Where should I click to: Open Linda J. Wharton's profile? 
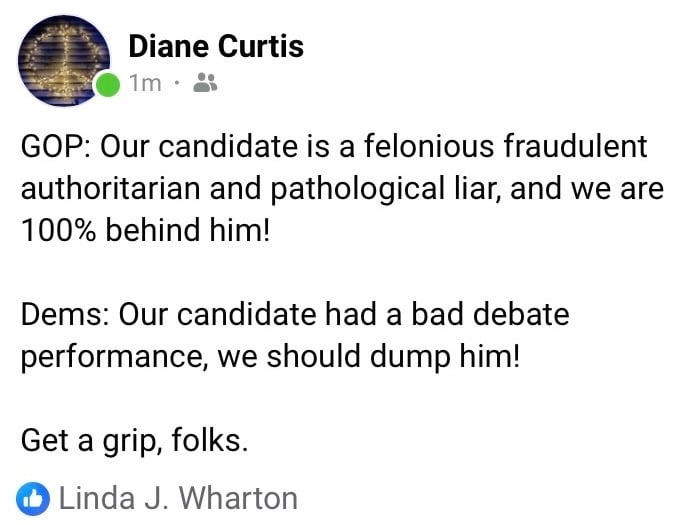coord(179,497)
